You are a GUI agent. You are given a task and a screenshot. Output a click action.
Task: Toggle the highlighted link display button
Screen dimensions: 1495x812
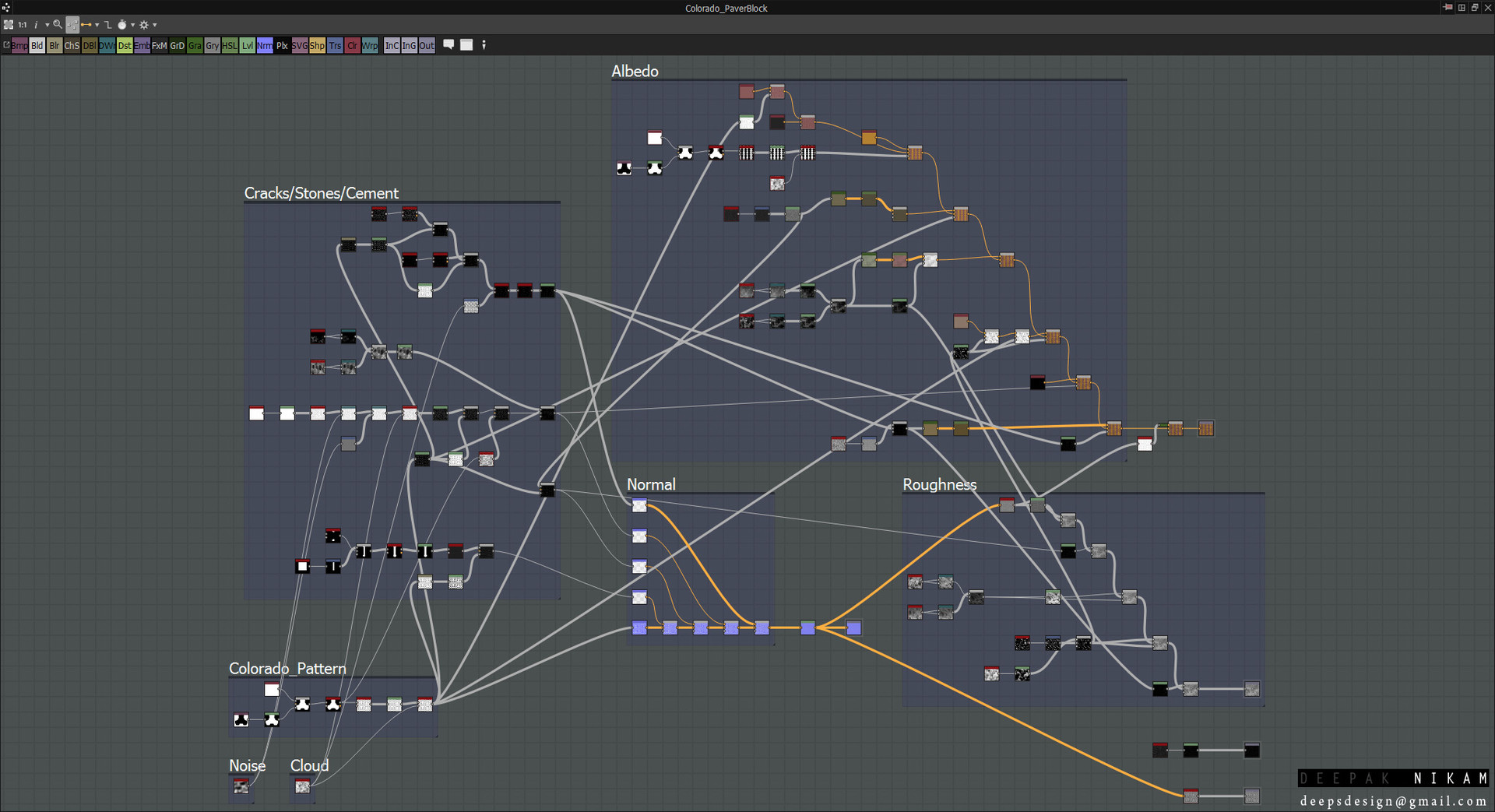(x=72, y=25)
